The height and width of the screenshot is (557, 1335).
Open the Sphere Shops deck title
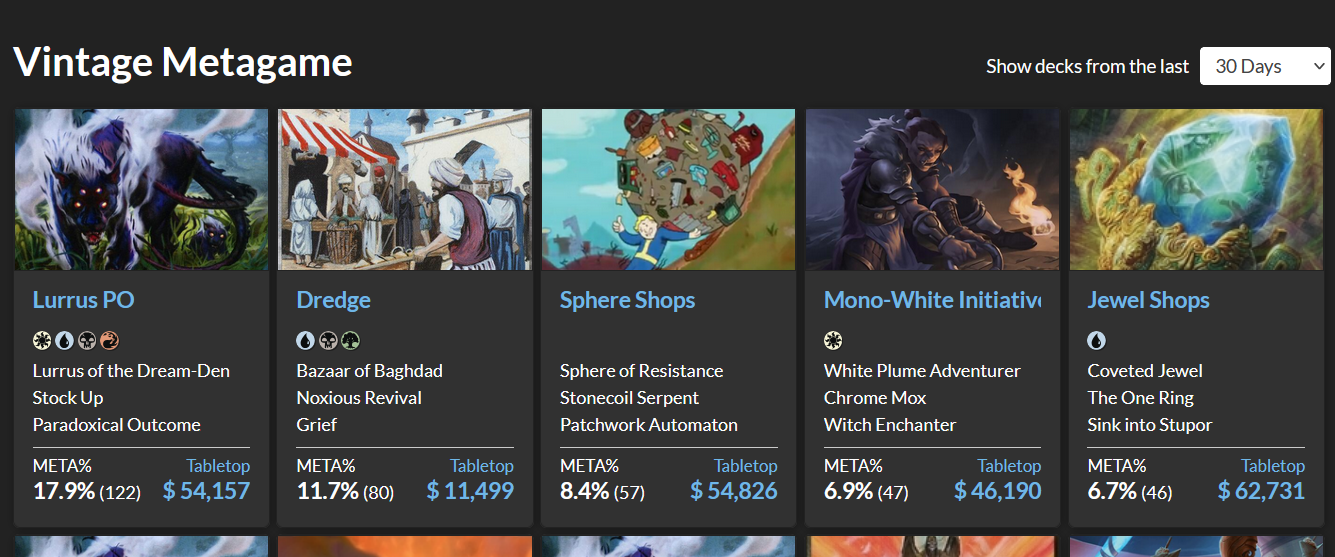627,300
